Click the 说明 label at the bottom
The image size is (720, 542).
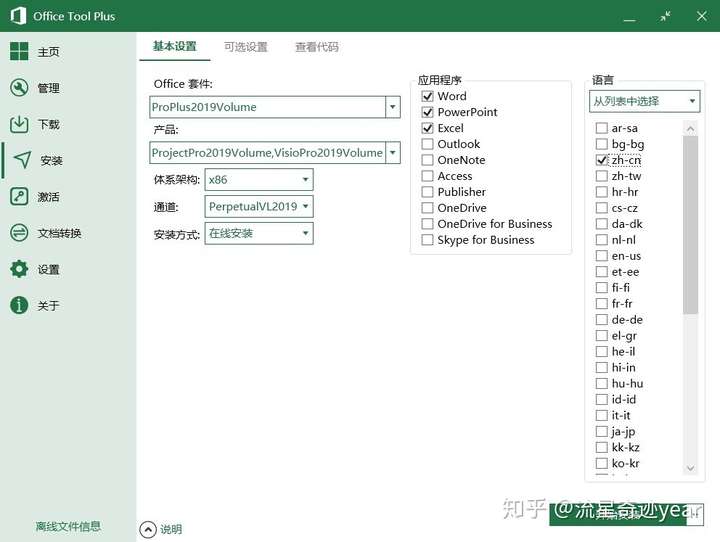[171, 529]
